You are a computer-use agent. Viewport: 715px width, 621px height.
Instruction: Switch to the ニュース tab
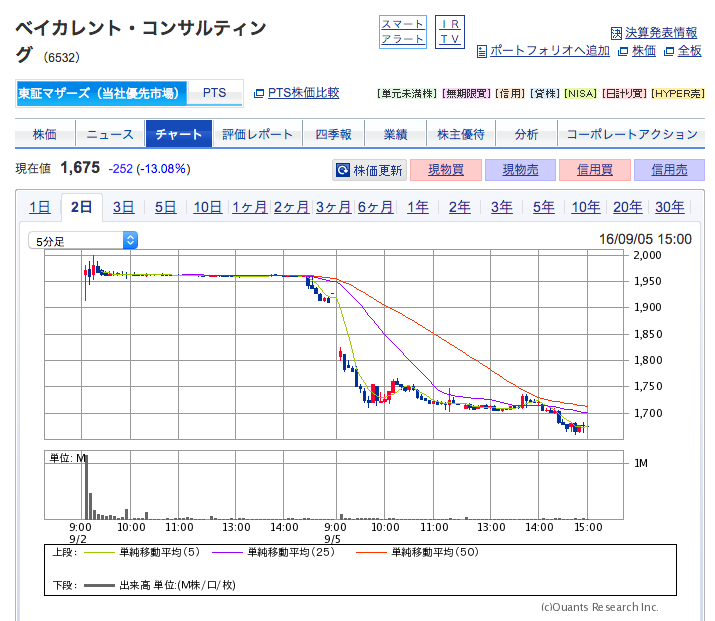[110, 134]
